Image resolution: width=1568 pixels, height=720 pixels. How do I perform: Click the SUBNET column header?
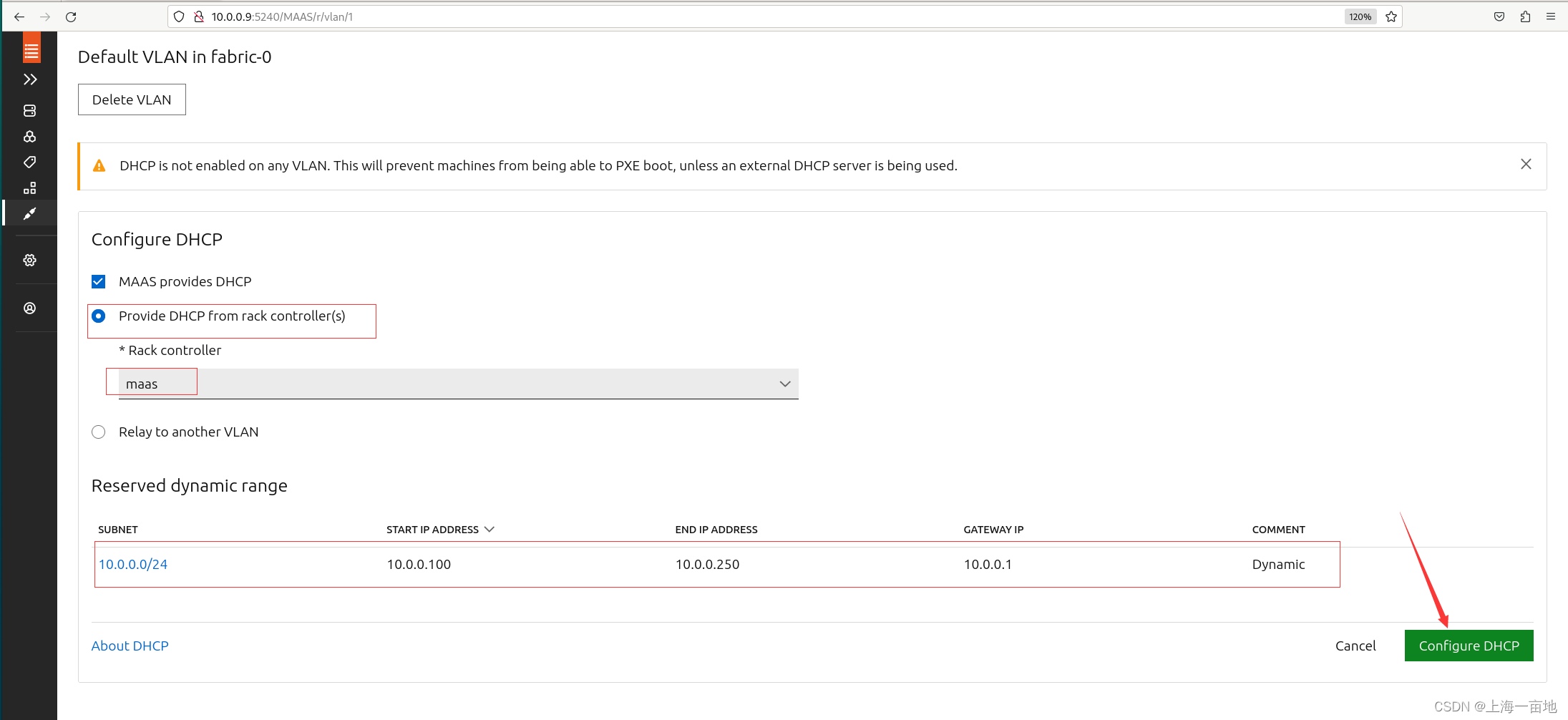pyautogui.click(x=118, y=530)
